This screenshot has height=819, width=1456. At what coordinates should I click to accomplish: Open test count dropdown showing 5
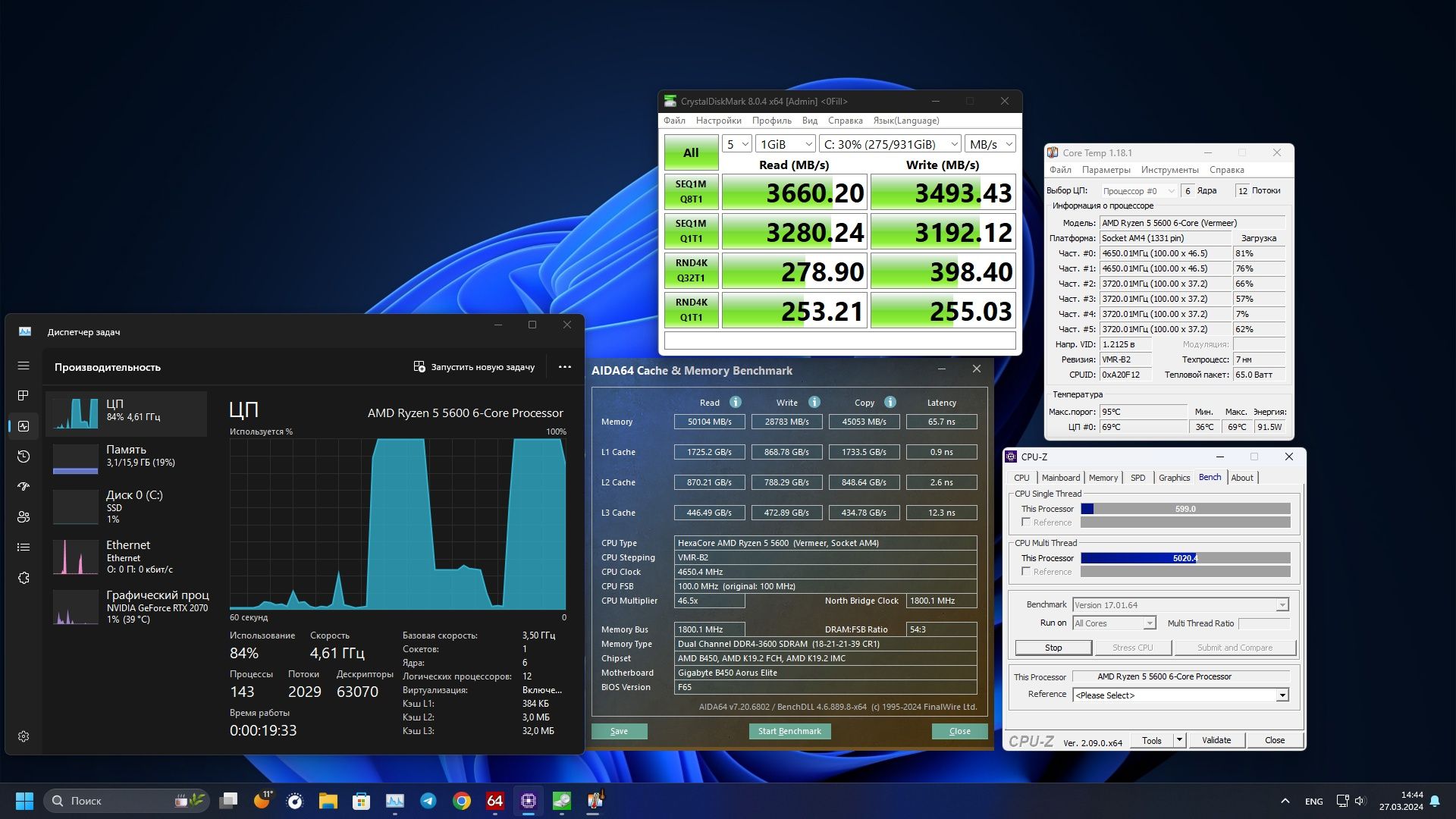(736, 144)
